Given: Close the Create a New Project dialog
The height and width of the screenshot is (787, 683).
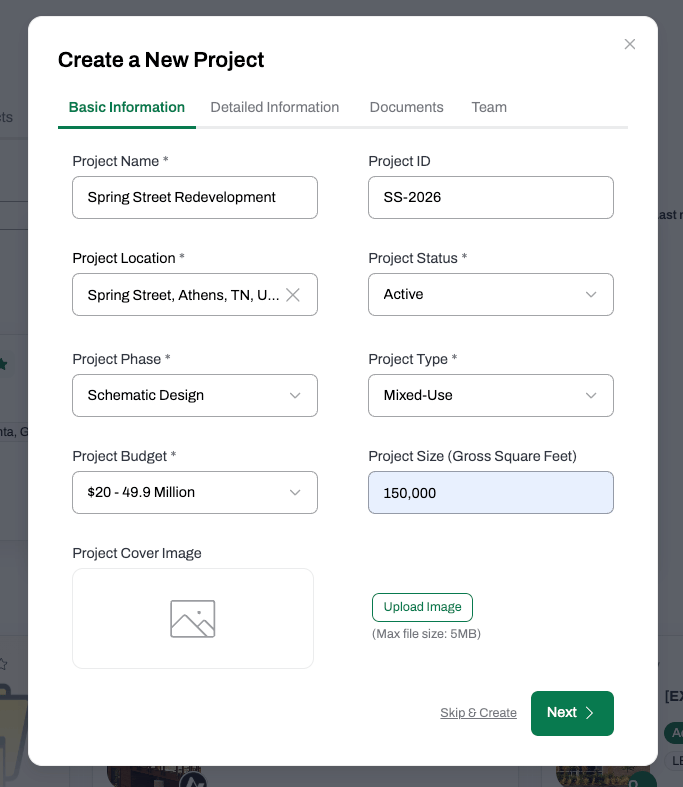Looking at the screenshot, I should (630, 44).
